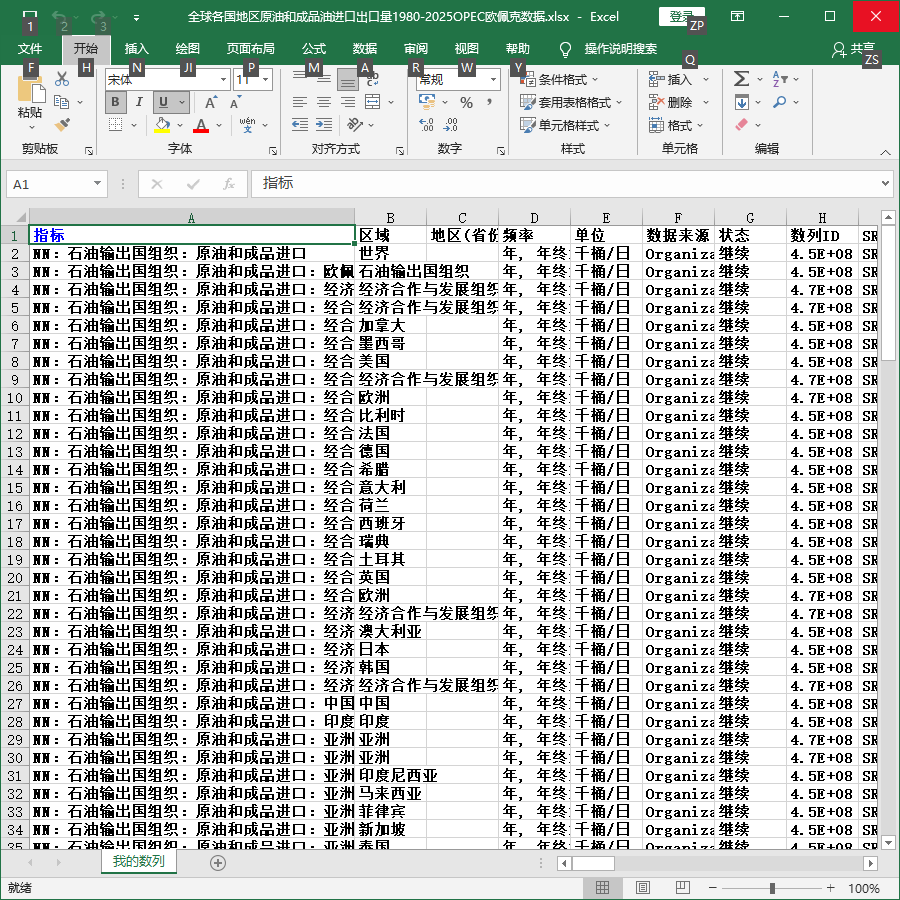Image resolution: width=900 pixels, height=900 pixels.
Task: Click the Find and Select magnifier
Action: [x=779, y=102]
